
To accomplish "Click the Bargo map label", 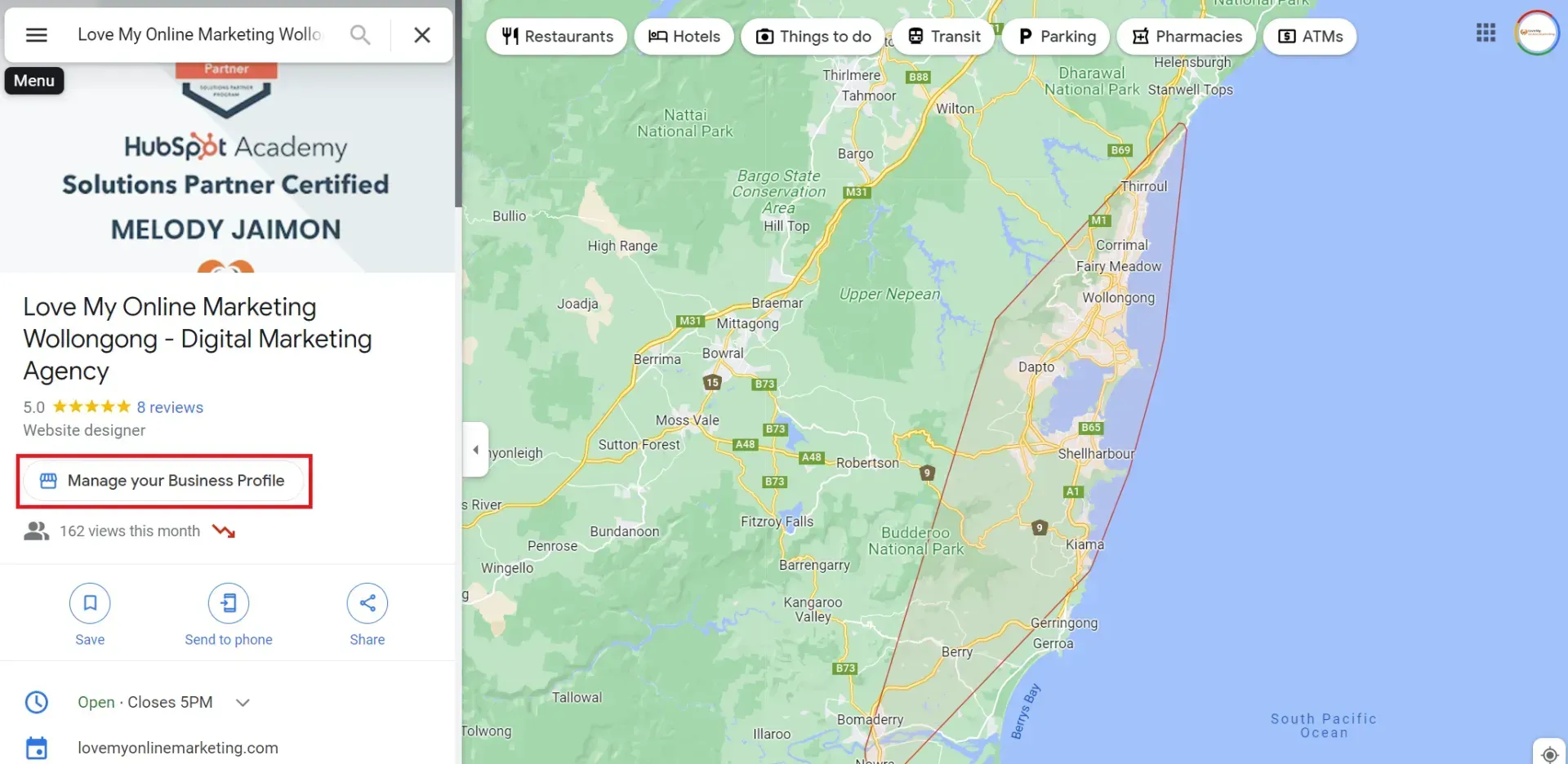I will (855, 153).
